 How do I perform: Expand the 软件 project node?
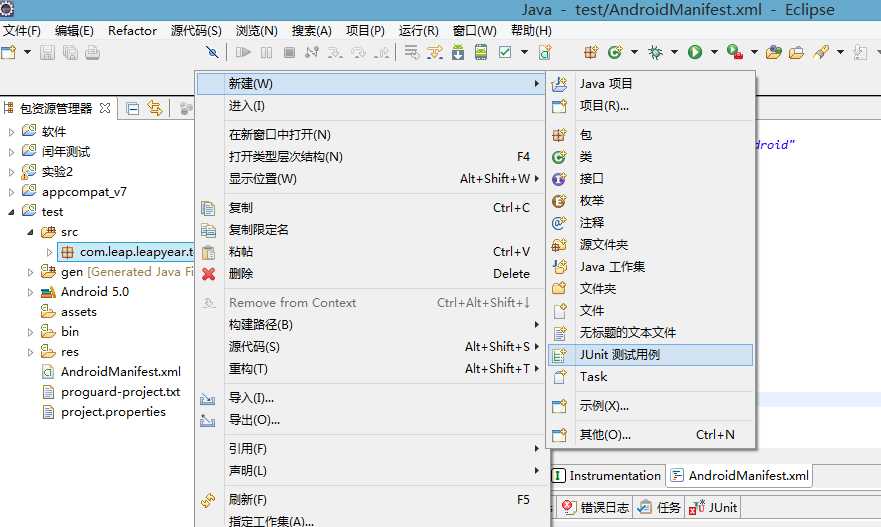pyautogui.click(x=11, y=132)
